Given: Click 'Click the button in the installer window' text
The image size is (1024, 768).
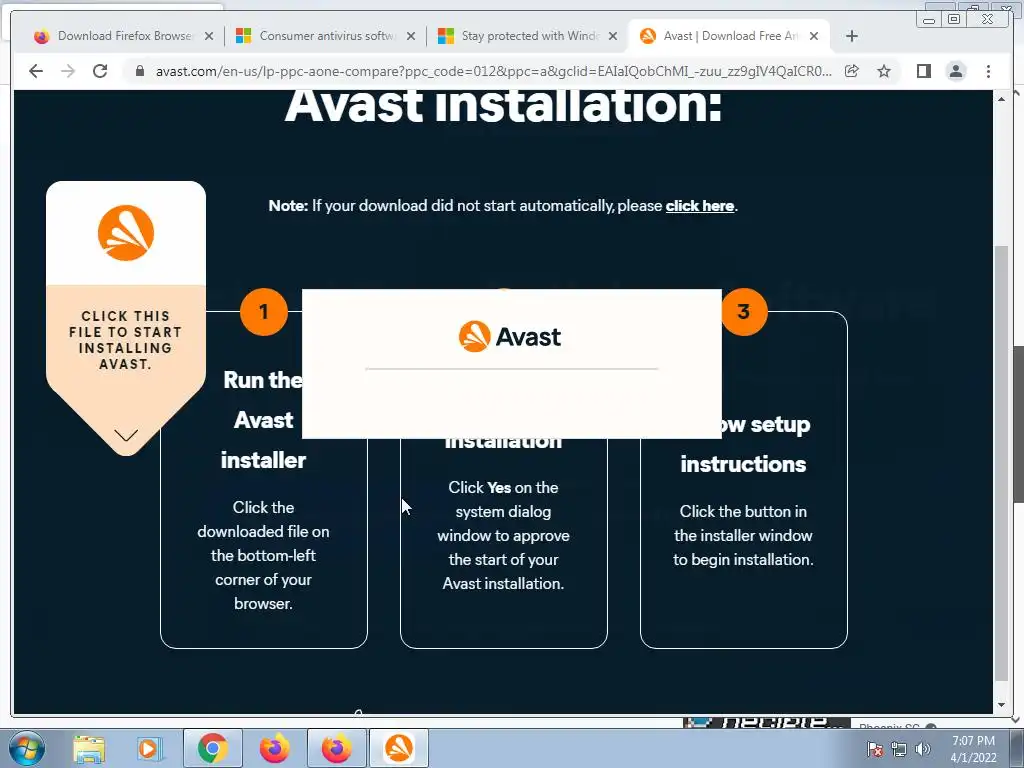Looking at the screenshot, I should [743, 536].
